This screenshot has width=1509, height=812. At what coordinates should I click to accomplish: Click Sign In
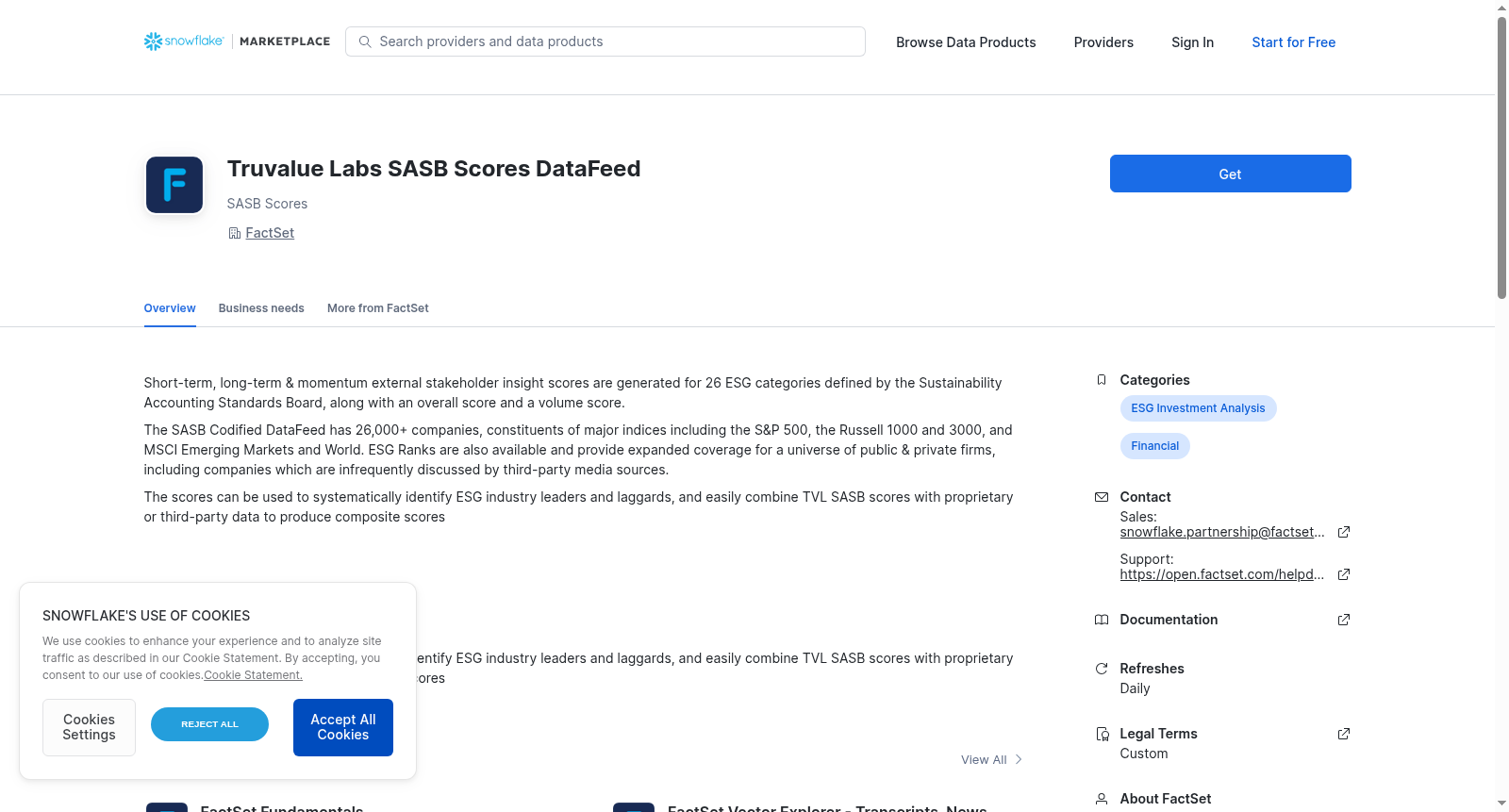pos(1192,42)
